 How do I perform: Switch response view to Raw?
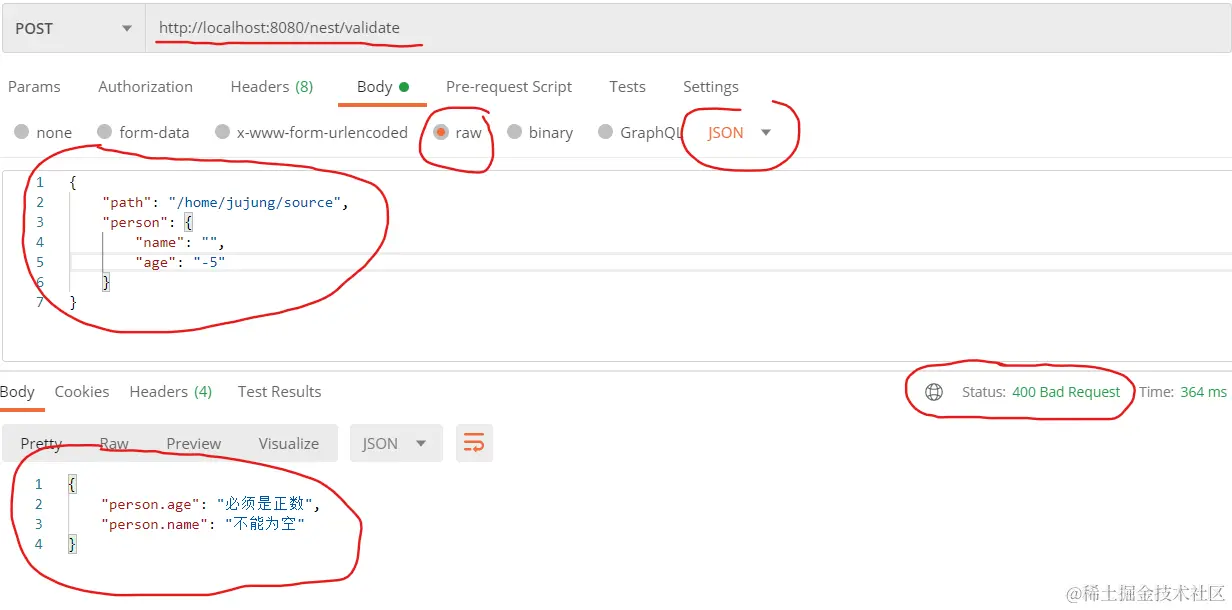click(x=114, y=444)
